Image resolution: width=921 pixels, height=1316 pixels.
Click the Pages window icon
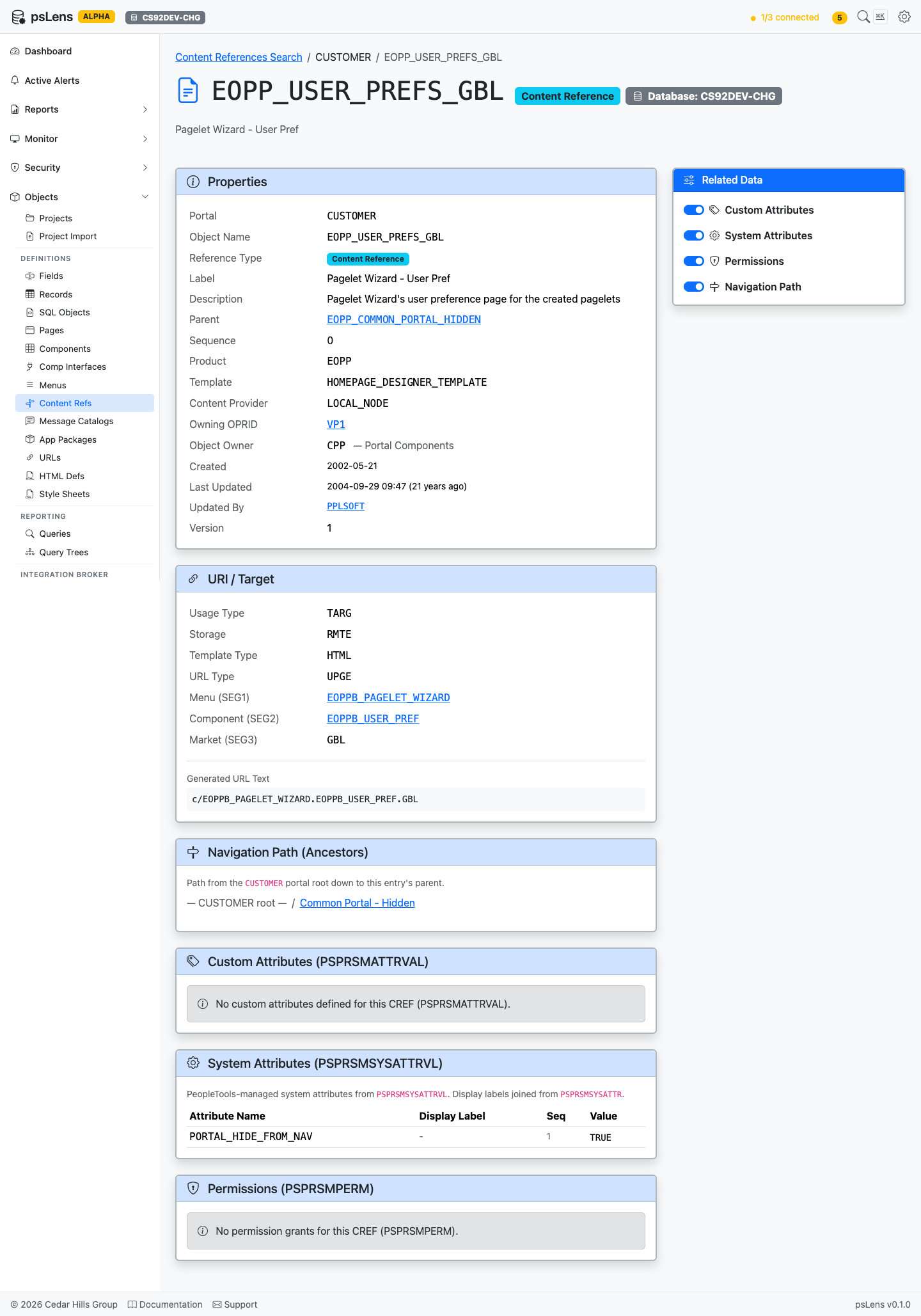coord(30,330)
